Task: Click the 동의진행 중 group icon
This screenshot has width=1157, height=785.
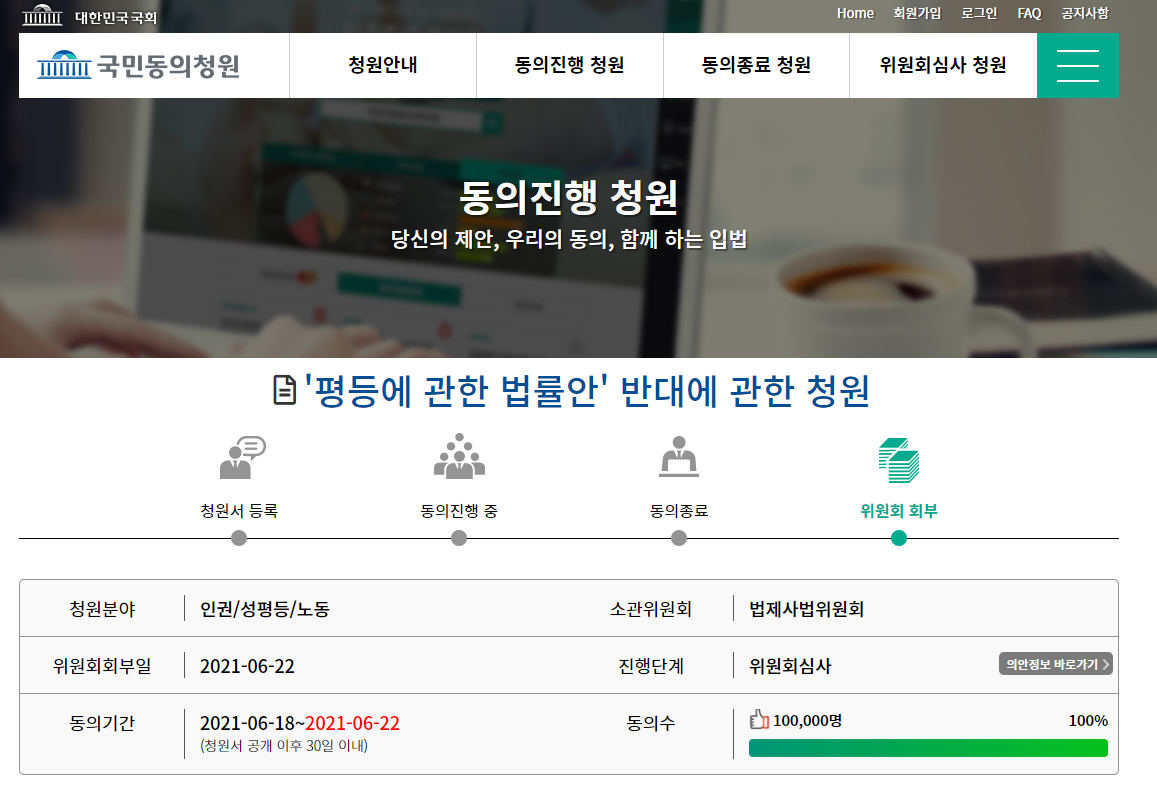Action: click(x=459, y=456)
